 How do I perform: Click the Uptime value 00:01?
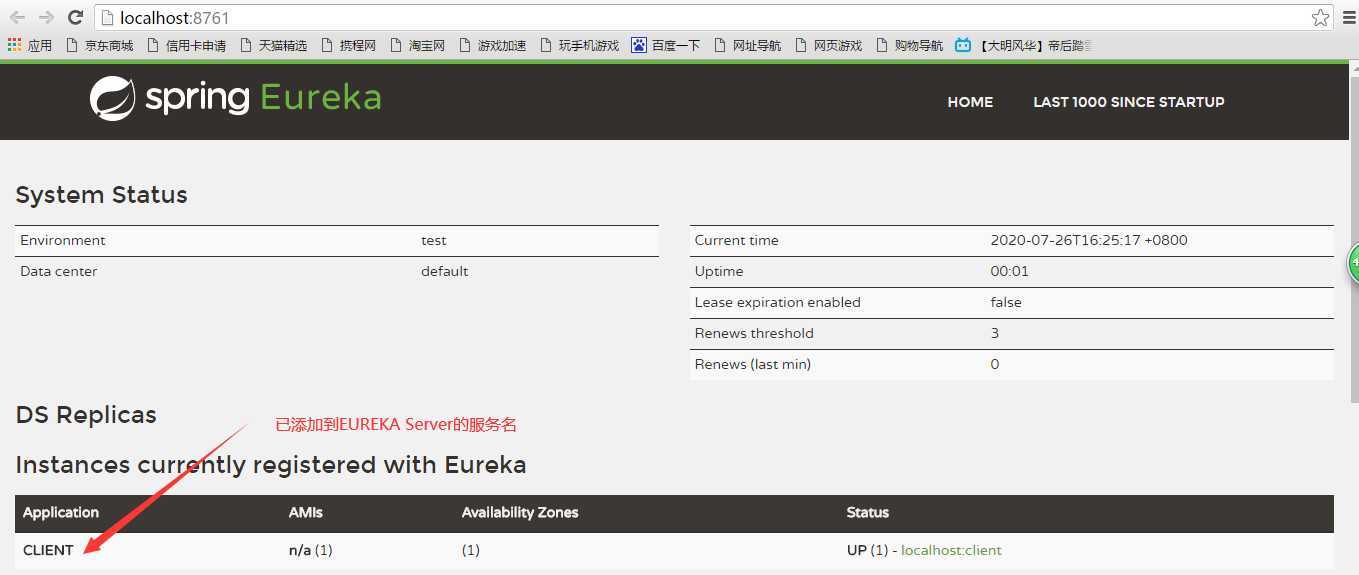pos(1009,271)
